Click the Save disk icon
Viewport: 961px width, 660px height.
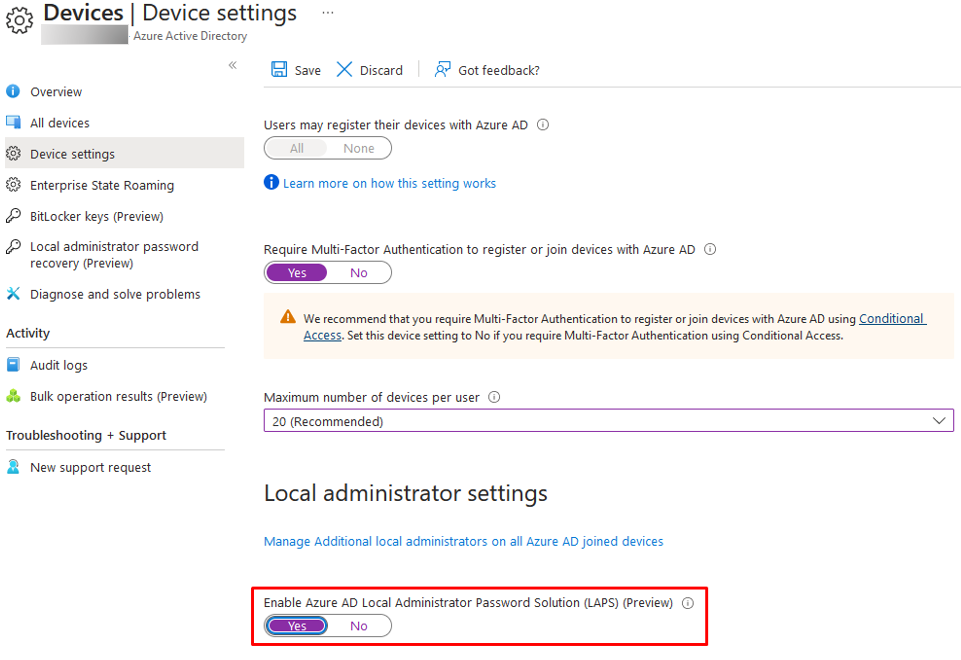point(279,69)
